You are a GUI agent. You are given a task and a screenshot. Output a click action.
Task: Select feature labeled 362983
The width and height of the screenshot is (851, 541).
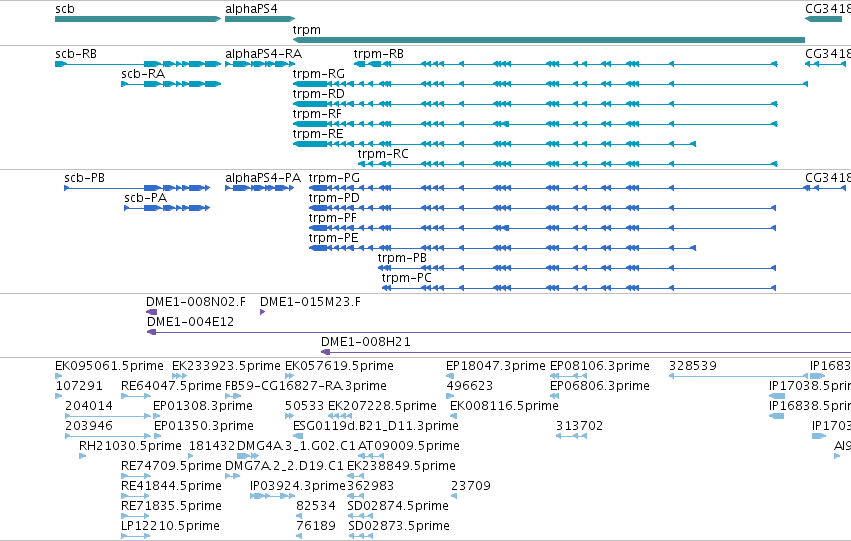point(371,486)
